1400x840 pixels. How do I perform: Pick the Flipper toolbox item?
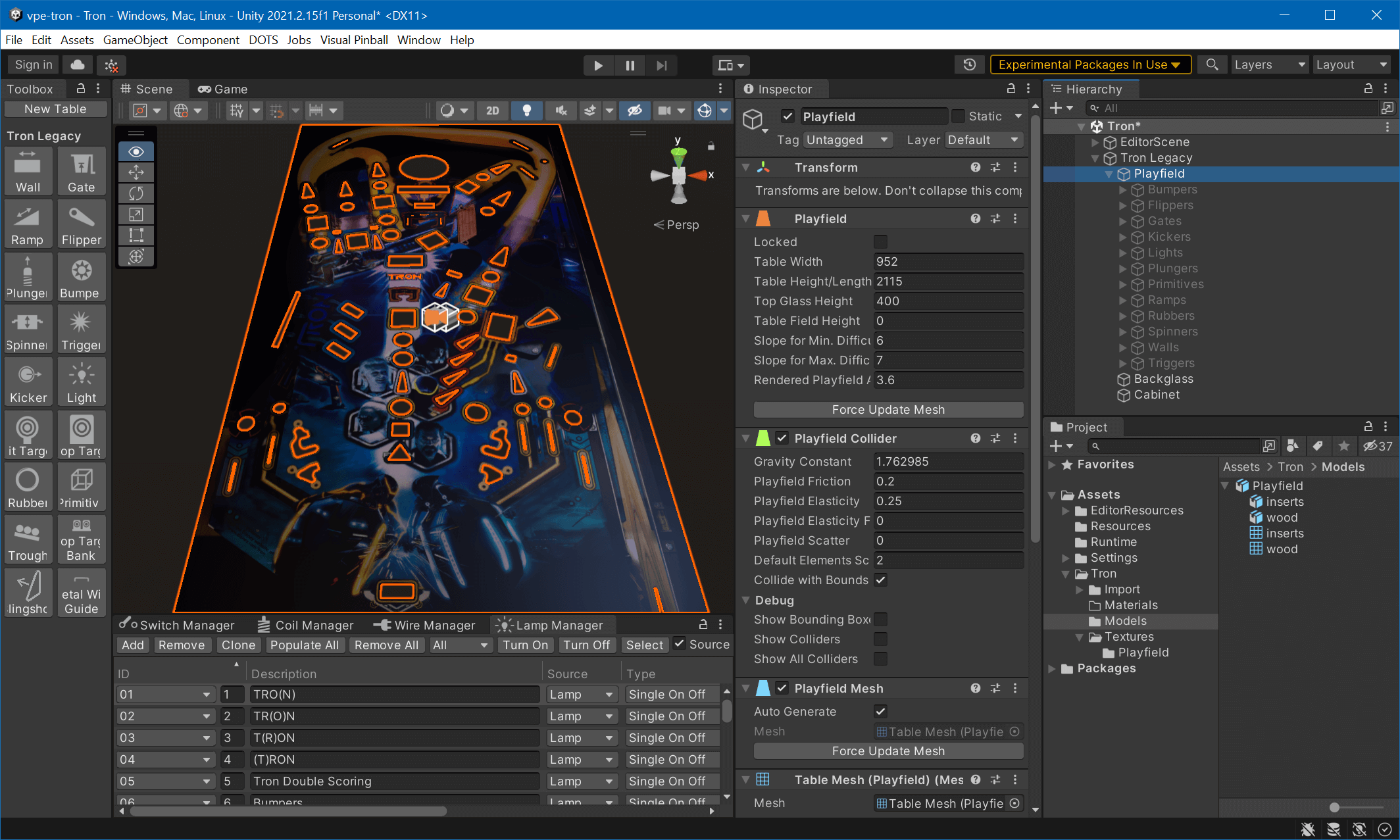pyautogui.click(x=81, y=224)
